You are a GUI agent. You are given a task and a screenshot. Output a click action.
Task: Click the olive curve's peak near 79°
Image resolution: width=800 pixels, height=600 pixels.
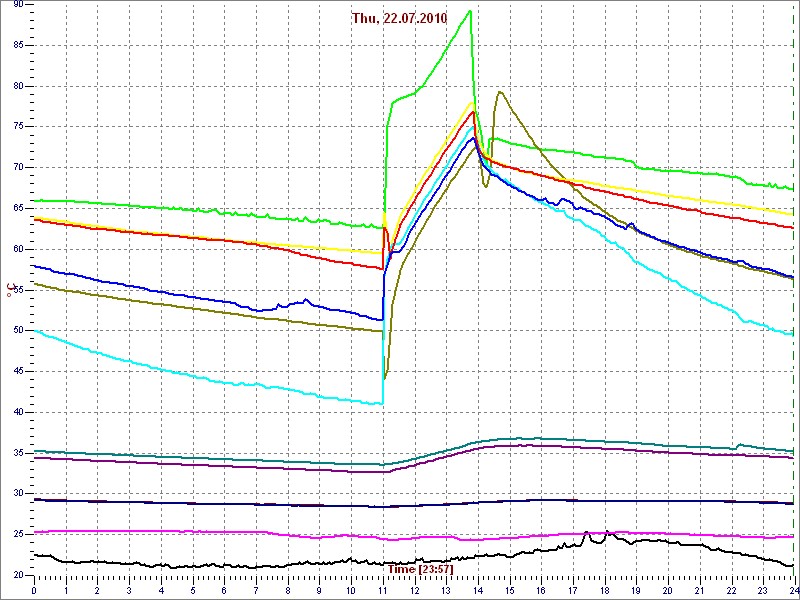coord(499,92)
